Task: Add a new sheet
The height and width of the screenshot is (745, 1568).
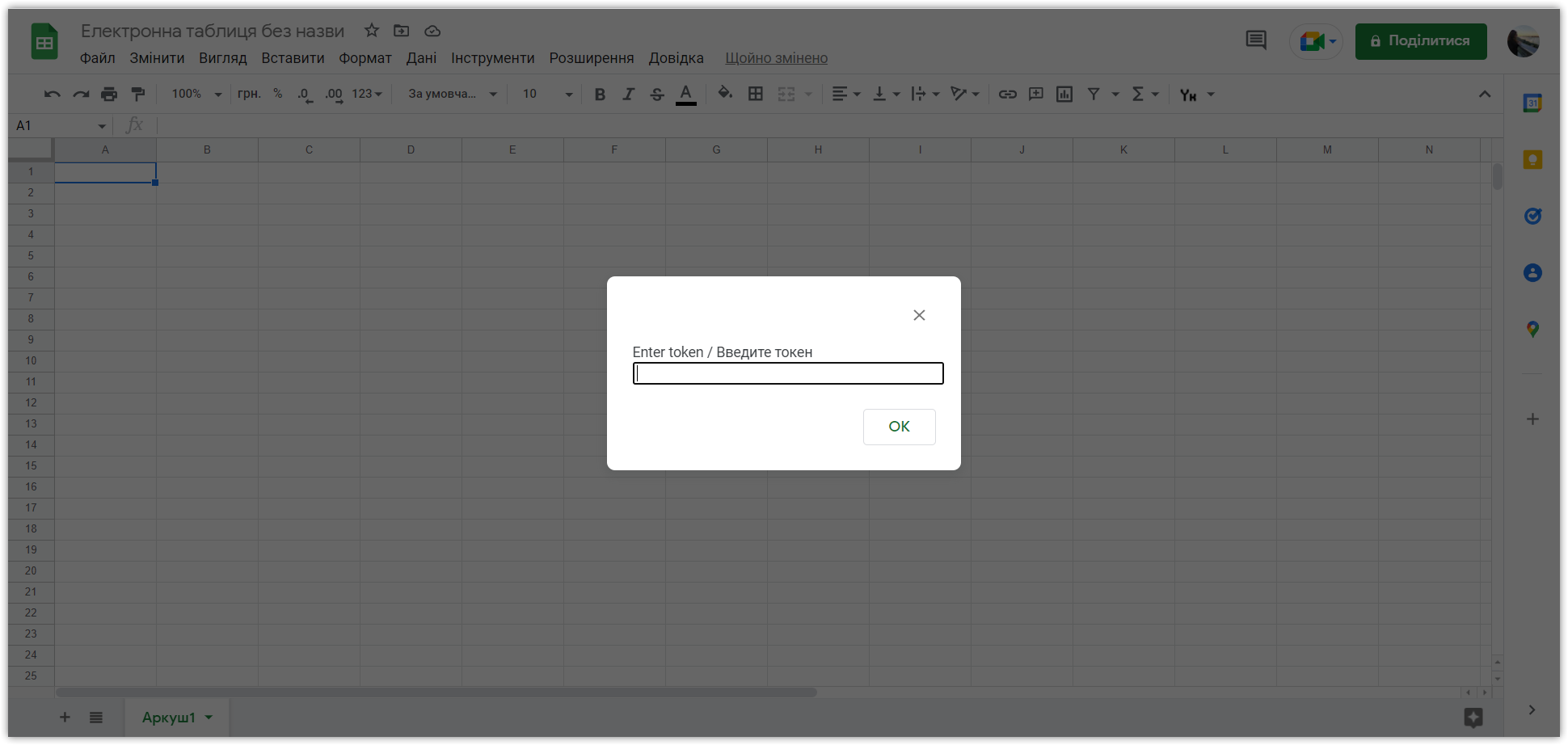Action: coord(65,718)
